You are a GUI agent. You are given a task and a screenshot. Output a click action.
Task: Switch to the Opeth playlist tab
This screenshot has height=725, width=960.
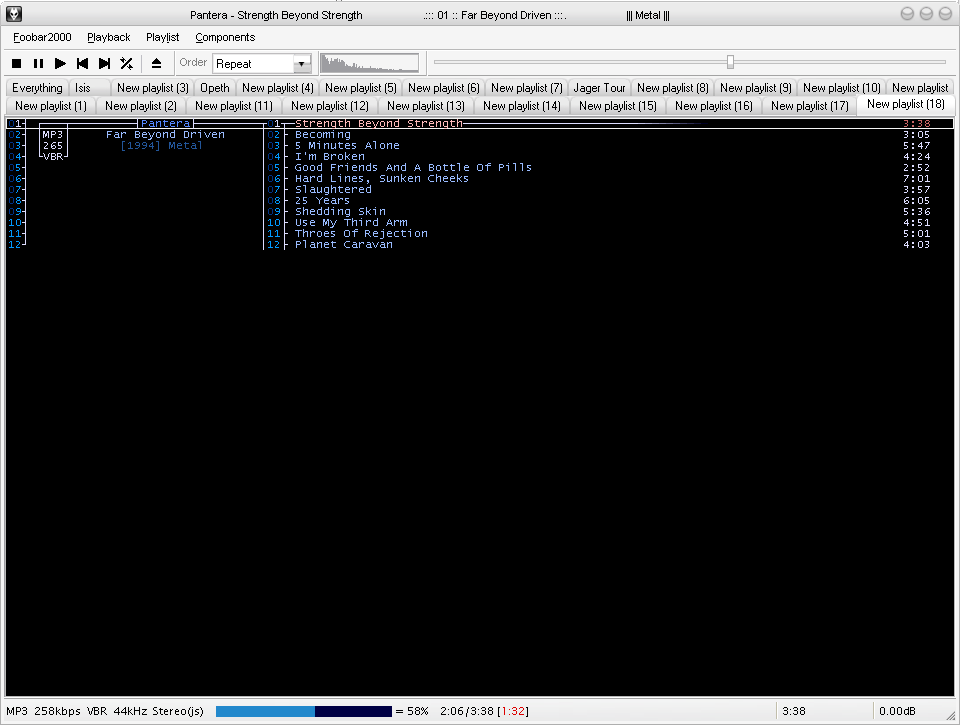(214, 88)
